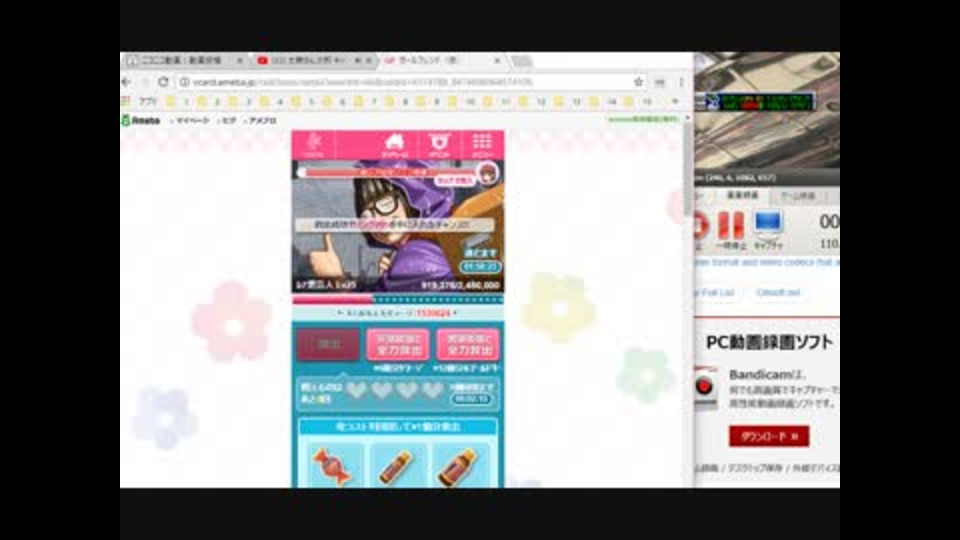This screenshot has height=540, width=960.
Task: Click the PC動画録画ソフト heading
Action: tap(769, 342)
